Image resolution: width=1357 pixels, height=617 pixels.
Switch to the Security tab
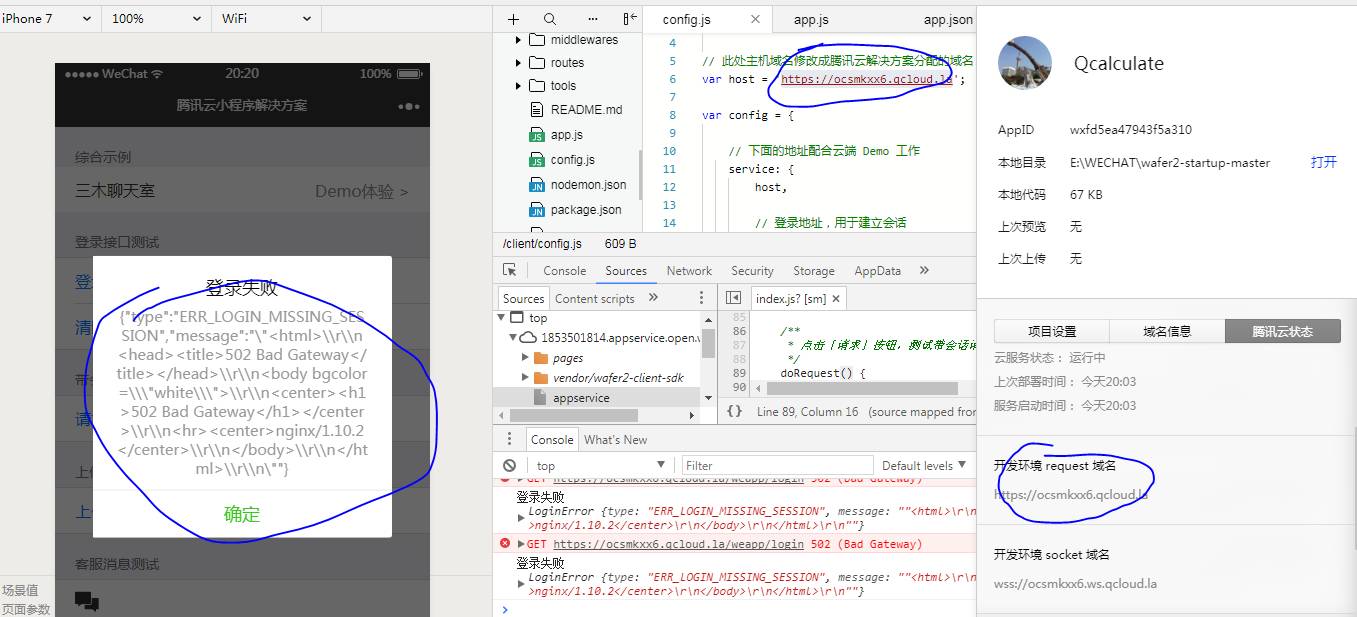click(752, 271)
